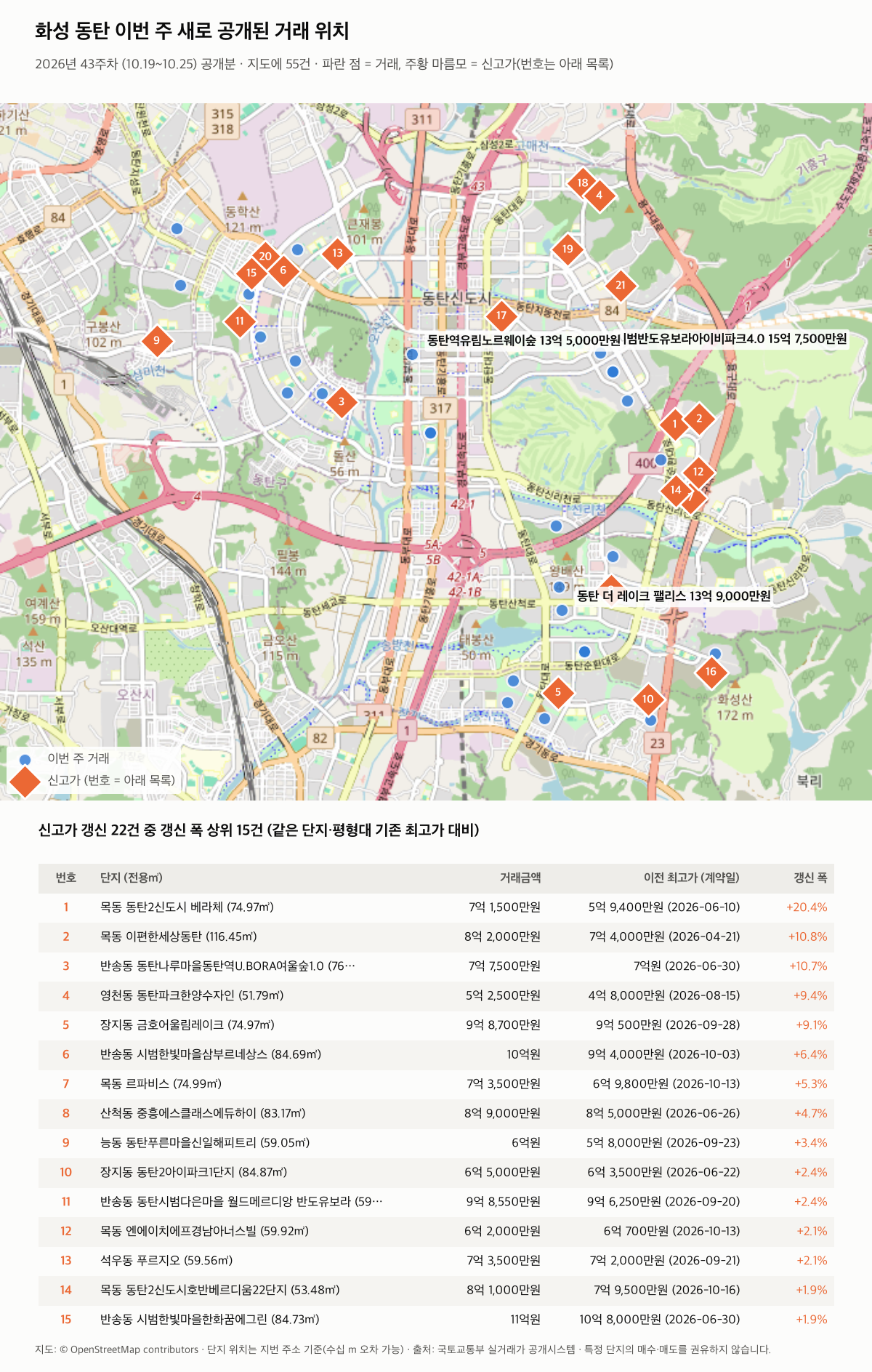Select the orange marker numbered 3
This screenshot has width=872, height=1372.
pos(342,401)
